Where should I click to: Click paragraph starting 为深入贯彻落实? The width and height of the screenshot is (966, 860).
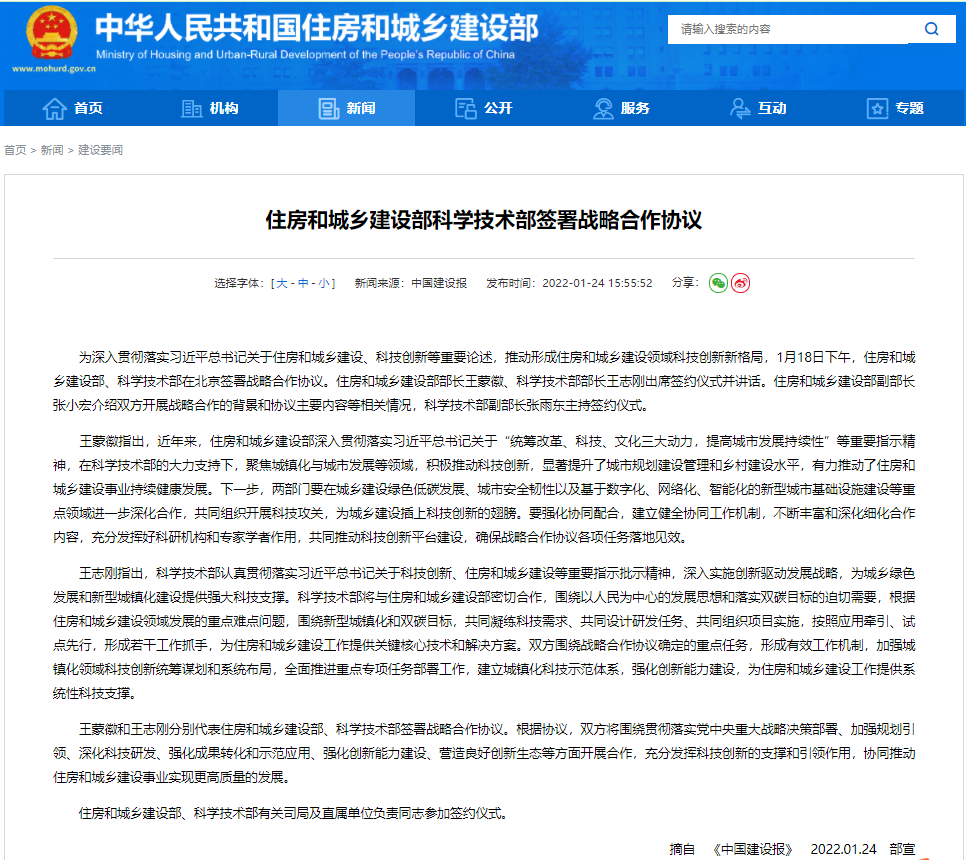pyautogui.click(x=484, y=381)
